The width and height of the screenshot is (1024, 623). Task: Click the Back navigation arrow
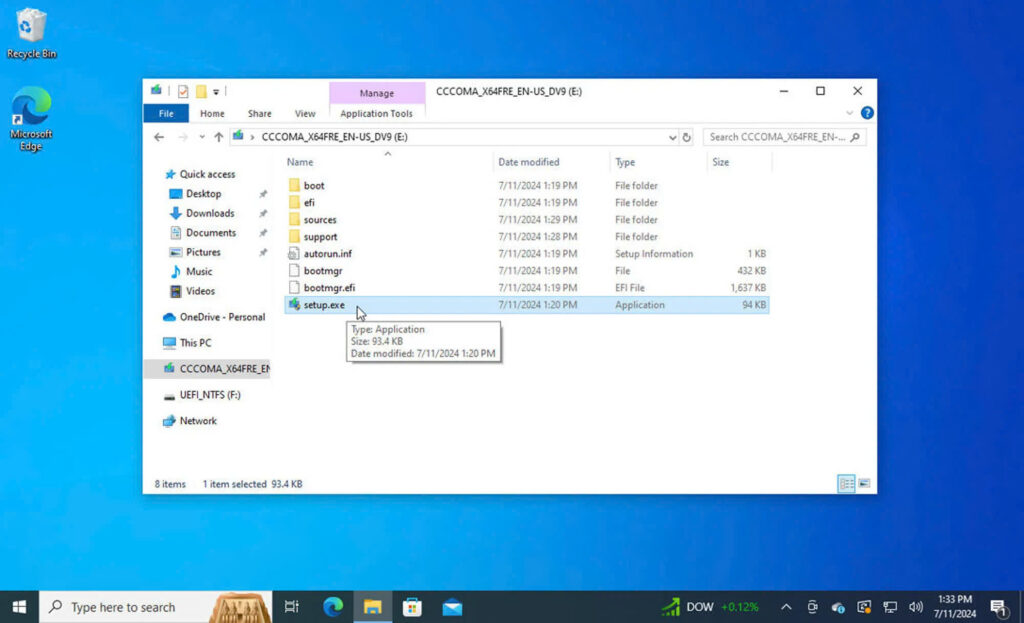click(158, 136)
